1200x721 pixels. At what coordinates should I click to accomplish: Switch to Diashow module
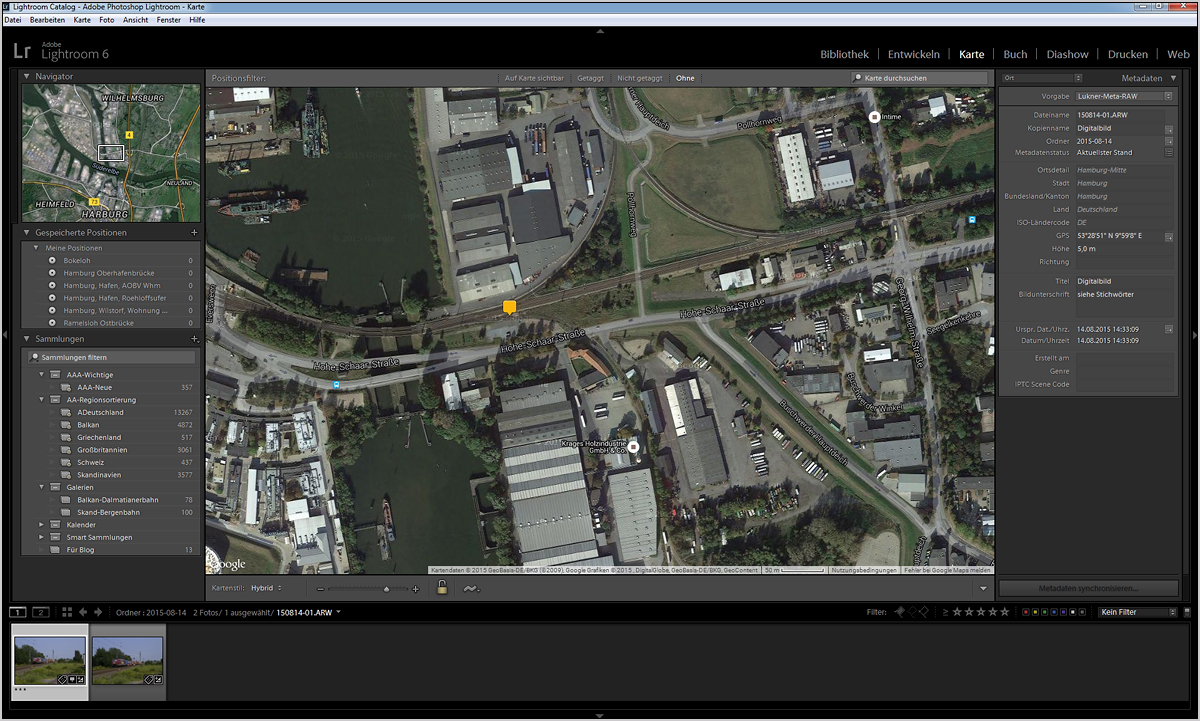point(1068,54)
